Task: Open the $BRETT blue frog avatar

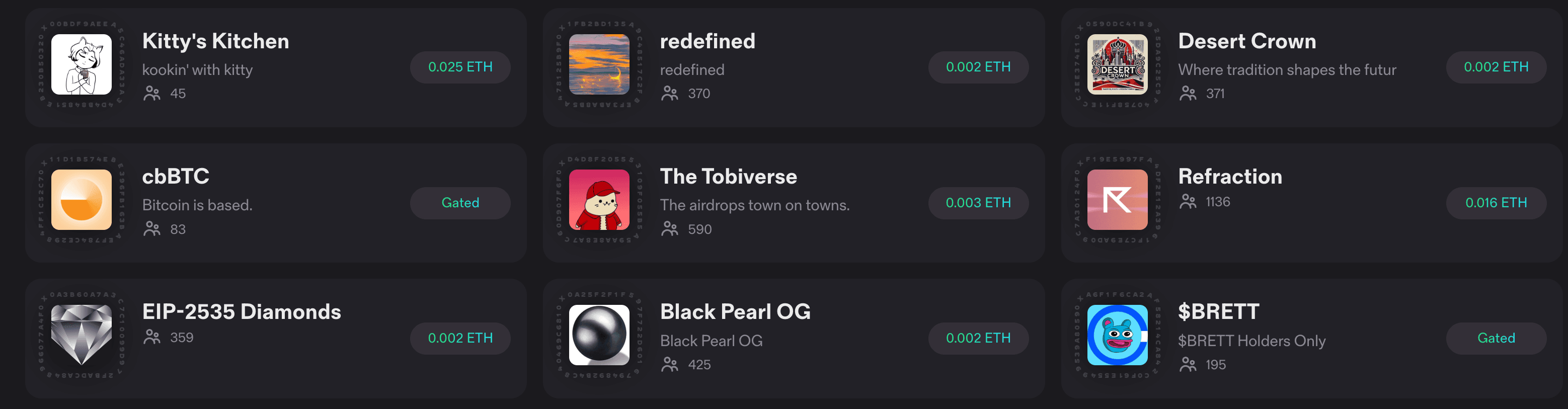Action: click(1117, 335)
